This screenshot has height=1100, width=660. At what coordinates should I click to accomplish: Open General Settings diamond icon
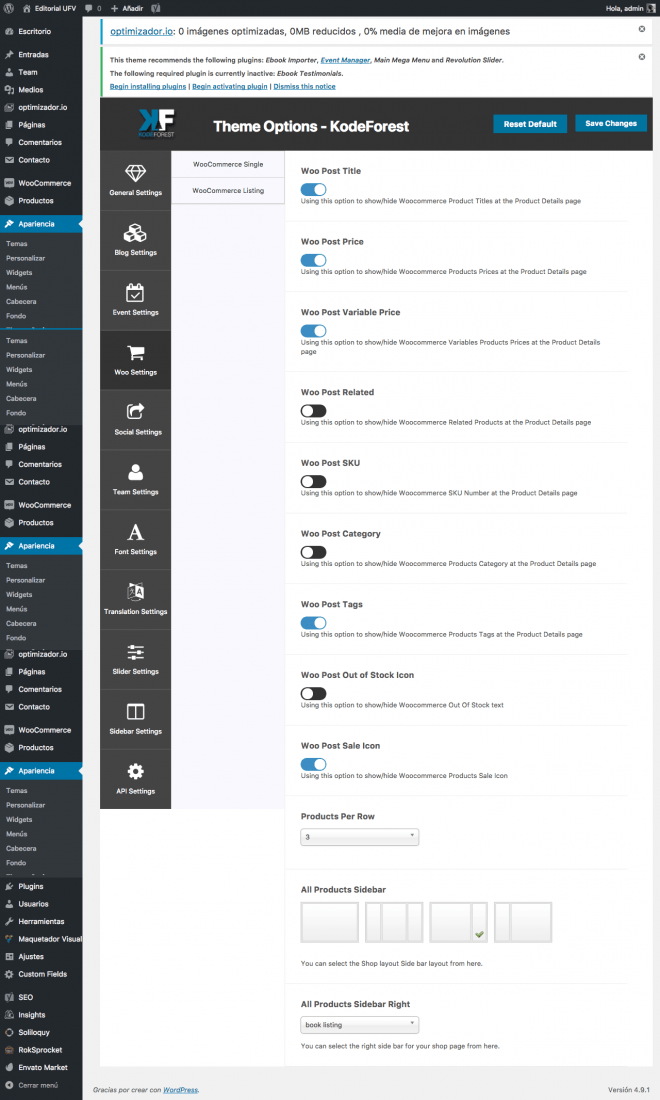[135, 173]
